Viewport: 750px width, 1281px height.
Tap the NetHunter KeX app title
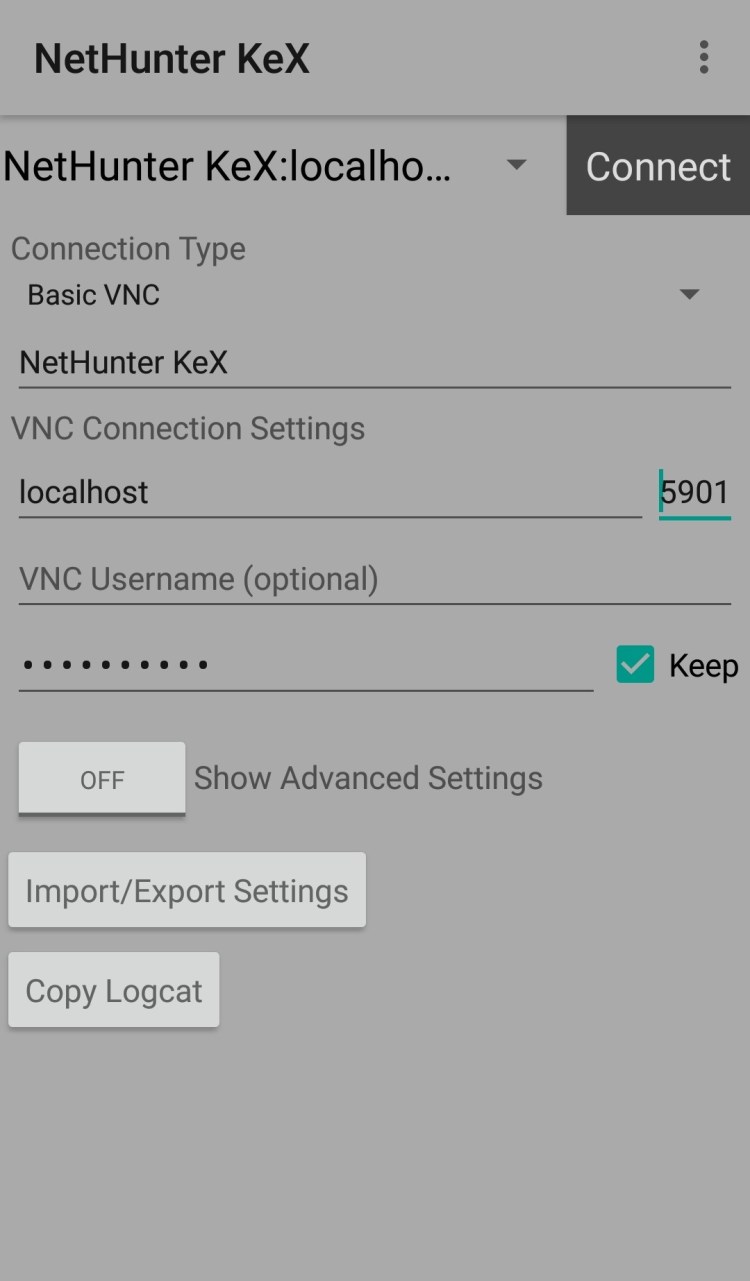(x=172, y=59)
